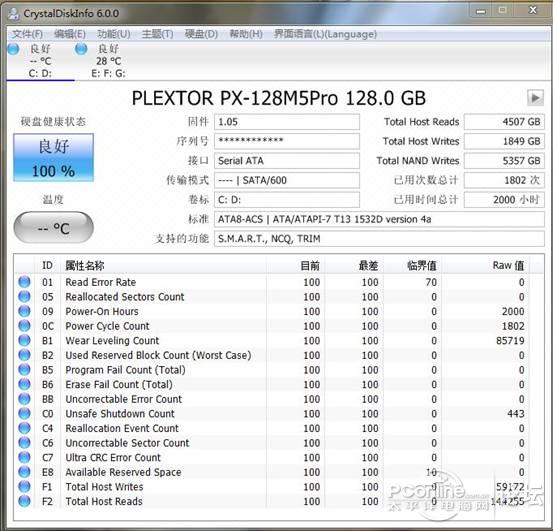Click status orb for Total Host Reads row
The width and height of the screenshot is (553, 531).
[24, 501]
